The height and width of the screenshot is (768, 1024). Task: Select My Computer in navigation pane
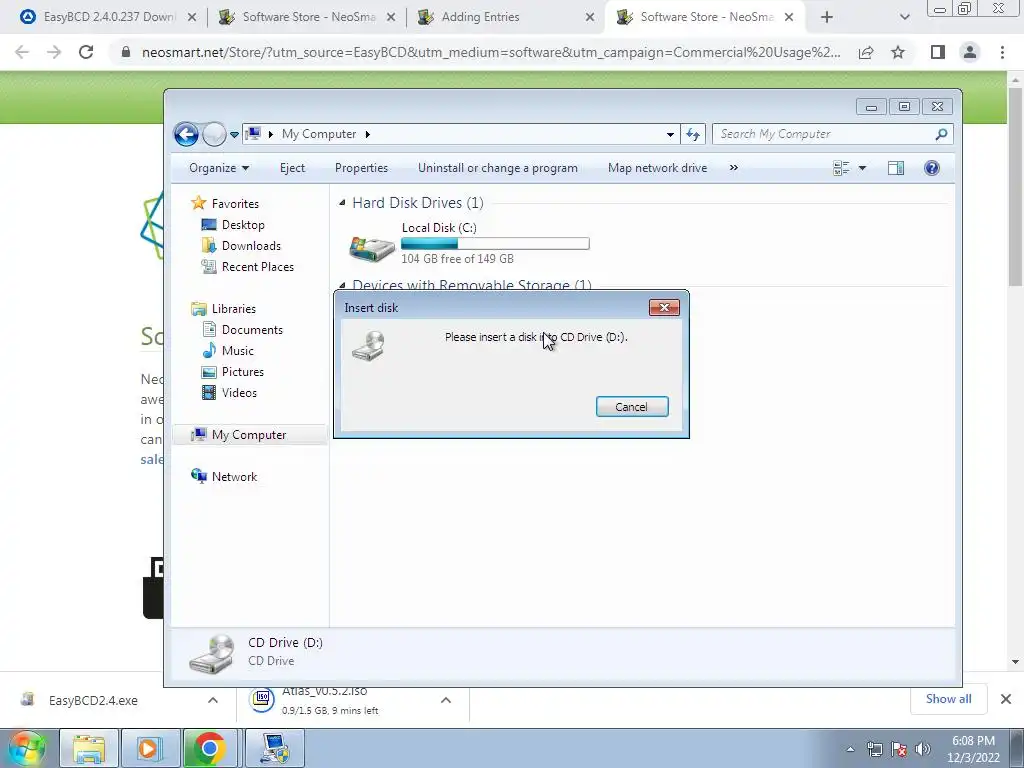248,435
